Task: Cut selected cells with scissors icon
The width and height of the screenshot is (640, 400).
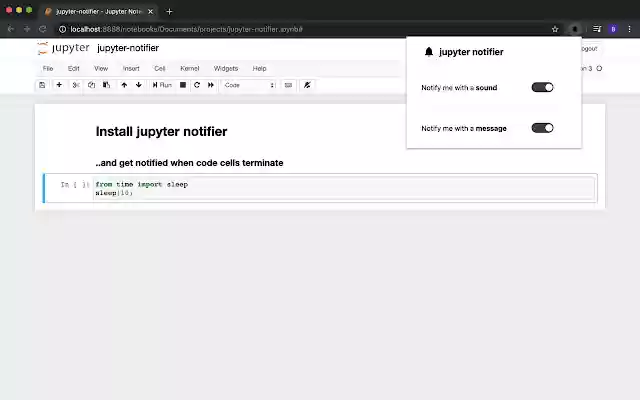Action: [76, 85]
